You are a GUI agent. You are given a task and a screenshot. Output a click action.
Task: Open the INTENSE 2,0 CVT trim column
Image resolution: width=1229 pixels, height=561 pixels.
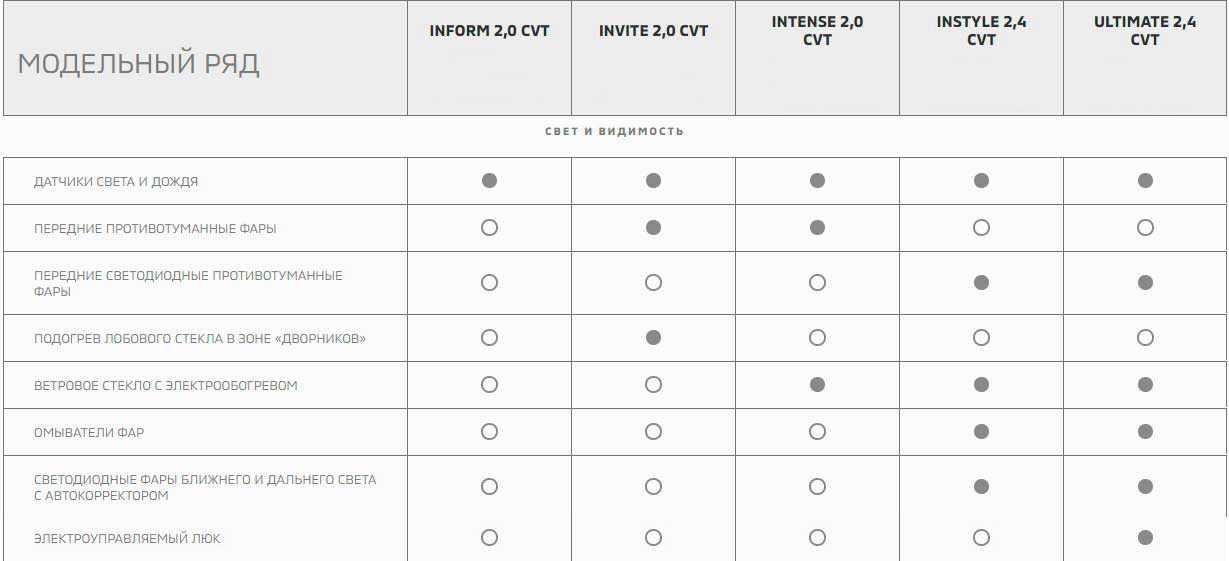pos(817,30)
